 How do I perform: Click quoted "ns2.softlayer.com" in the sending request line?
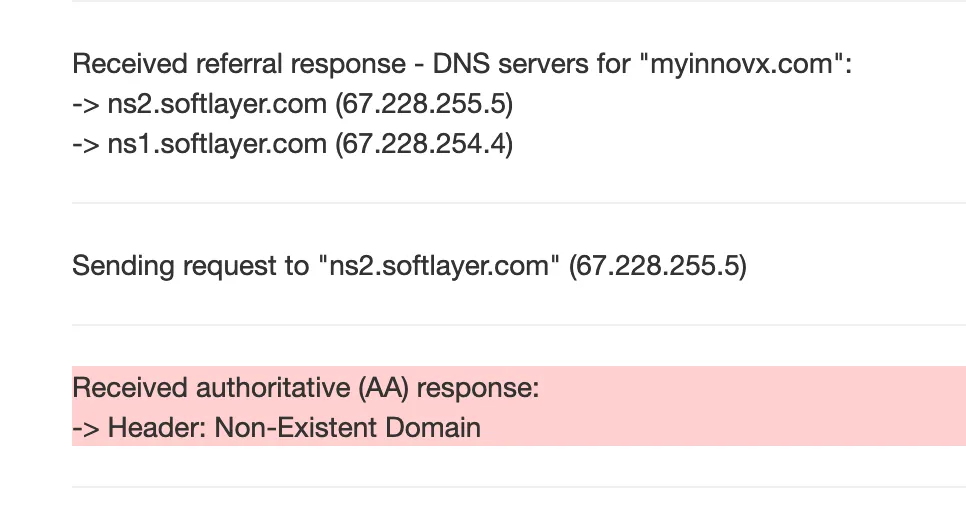point(438,266)
